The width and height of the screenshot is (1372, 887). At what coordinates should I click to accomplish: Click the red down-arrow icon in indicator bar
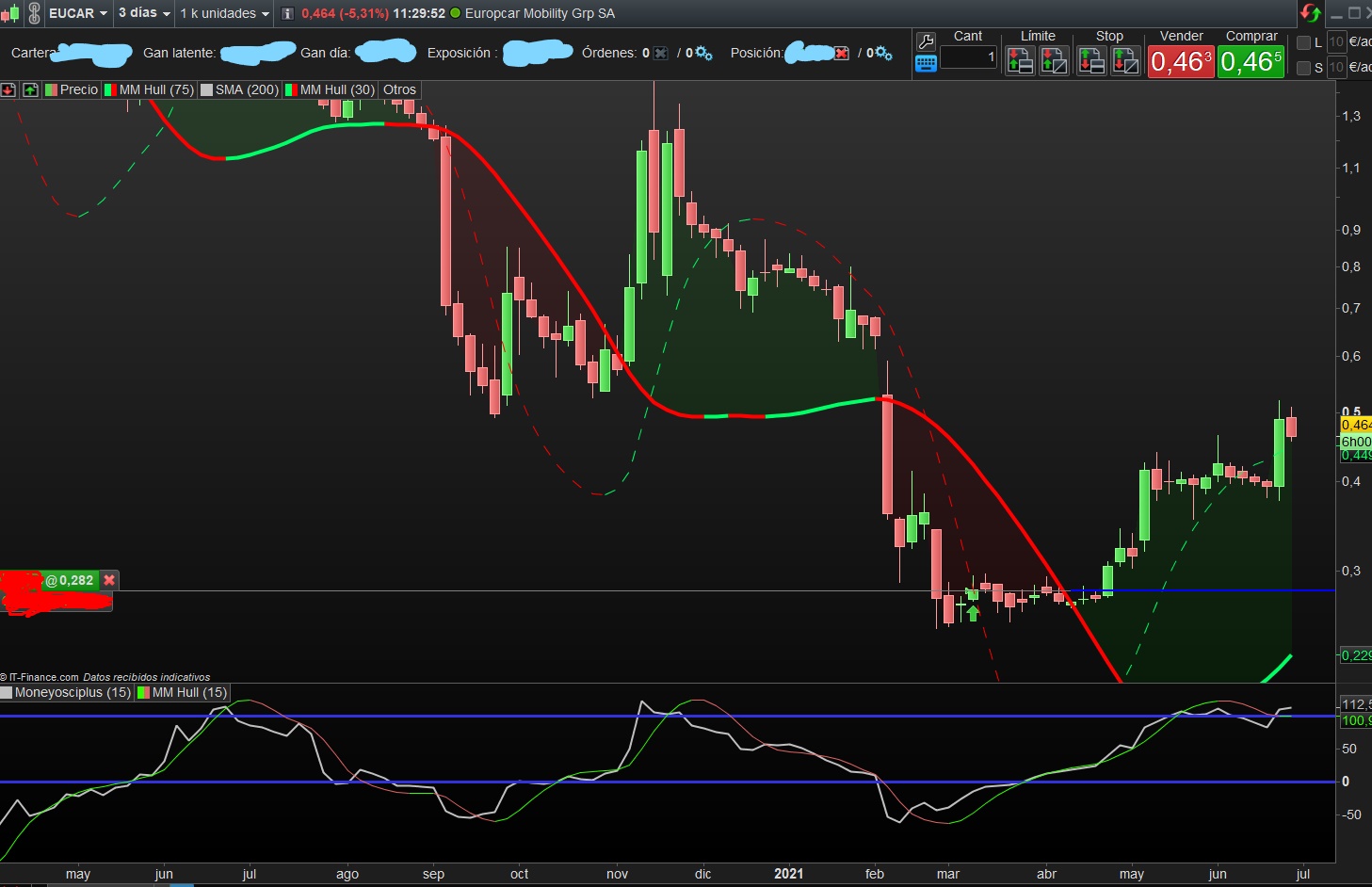(x=8, y=89)
